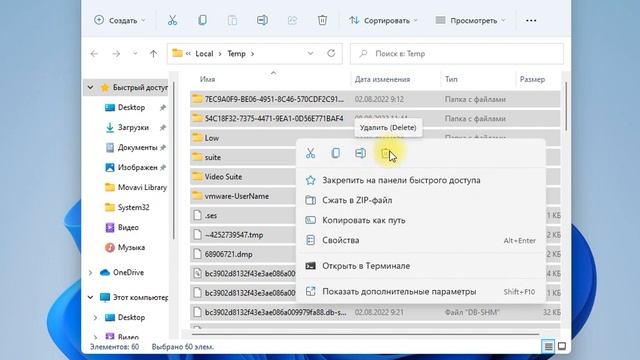Screen dimensions: 640x360
Task: Open Movavi Library folder in sidebar
Action: [x=142, y=187]
